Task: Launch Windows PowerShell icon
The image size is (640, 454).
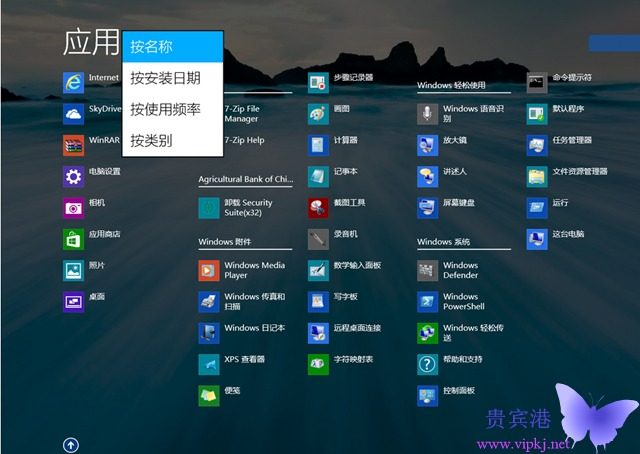Action: pyautogui.click(x=428, y=302)
